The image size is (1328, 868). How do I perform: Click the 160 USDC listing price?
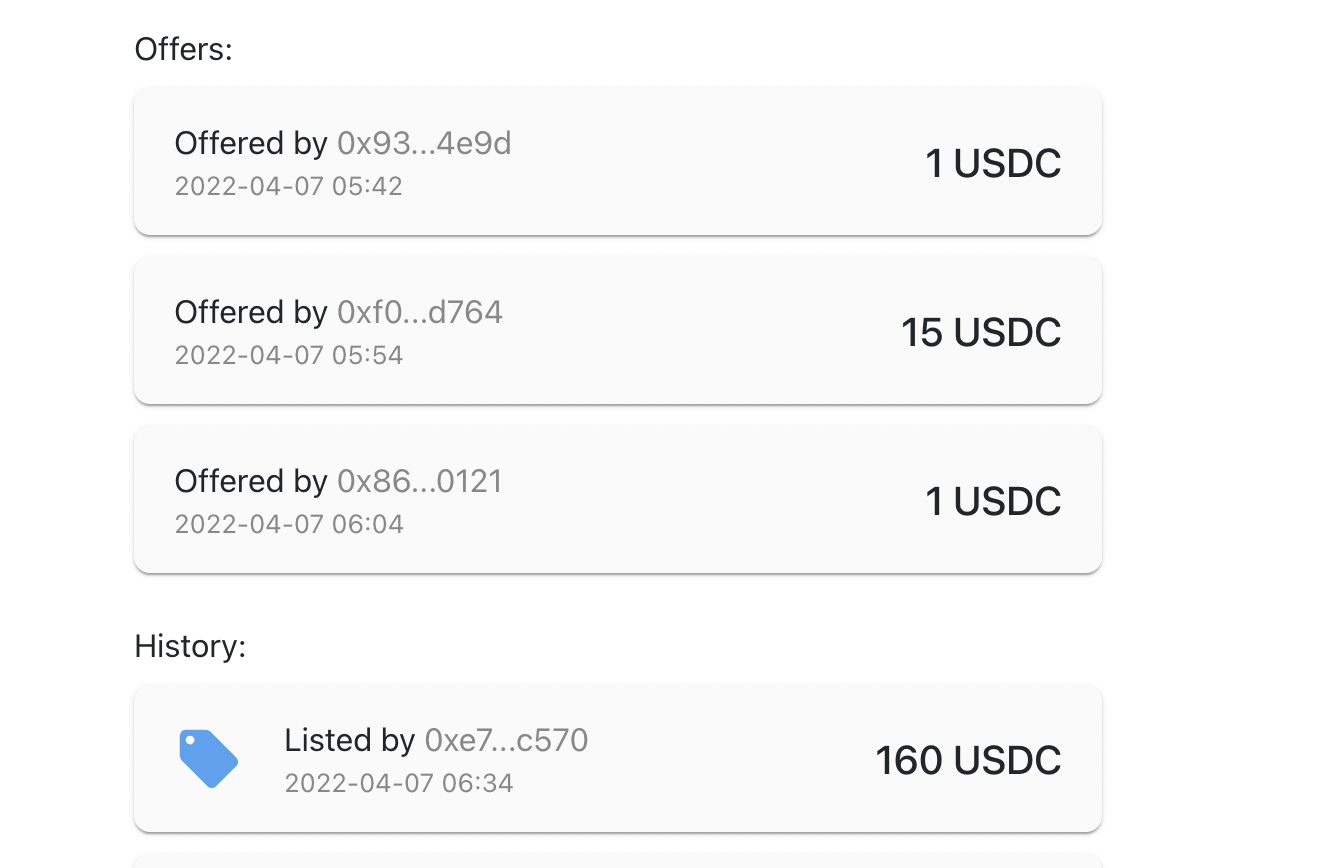tap(968, 761)
